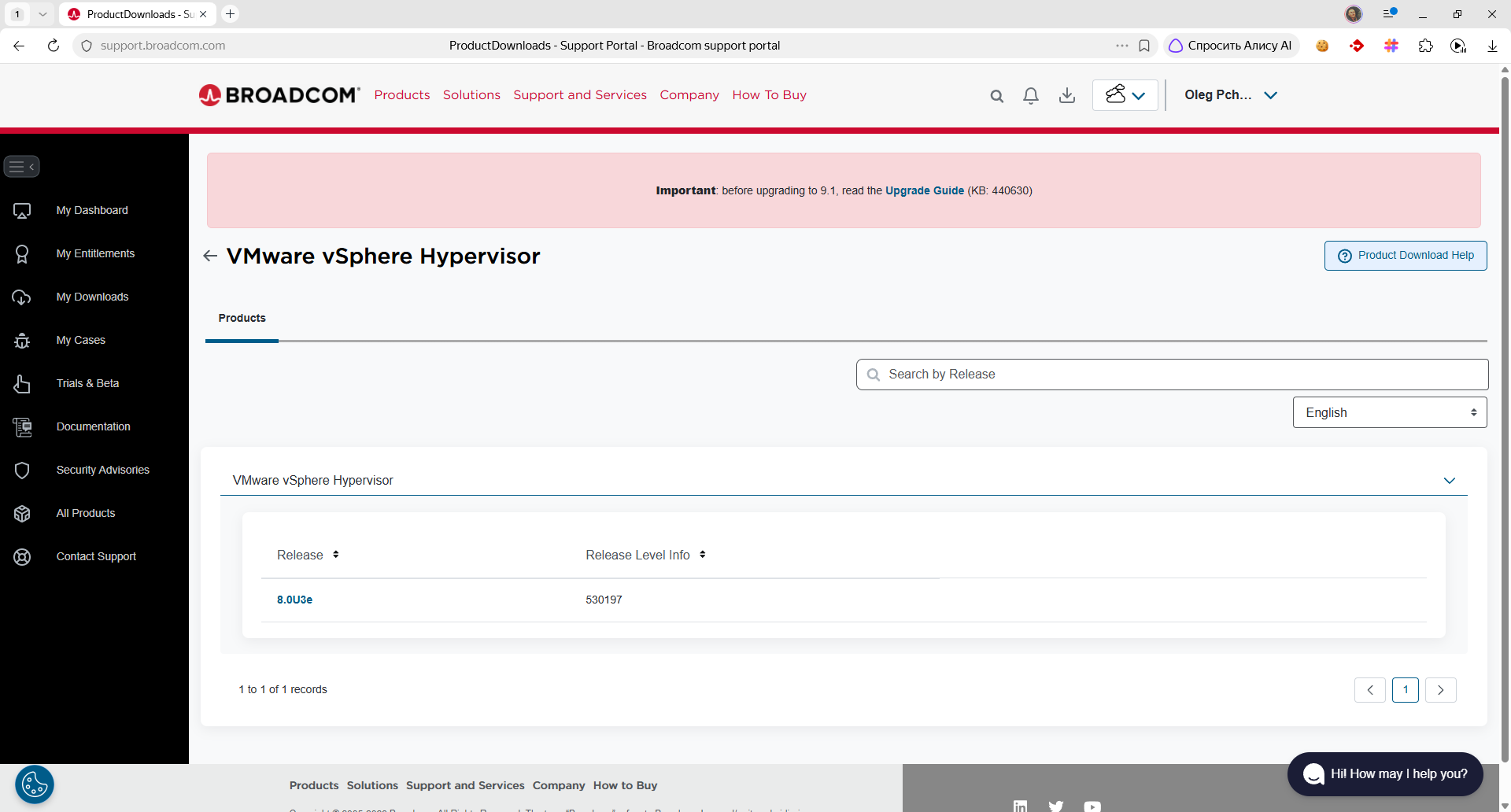Click the Security Advisories shield icon
Viewport: 1511px width, 812px height.
[x=22, y=471]
